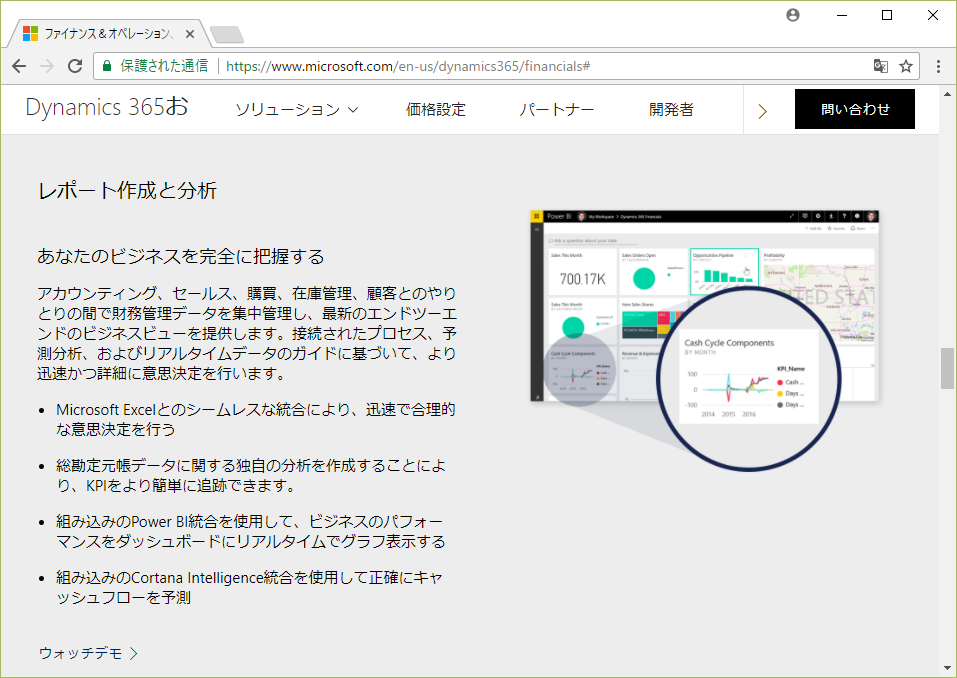
Task: Open the 開発者 menu item
Action: (x=671, y=110)
